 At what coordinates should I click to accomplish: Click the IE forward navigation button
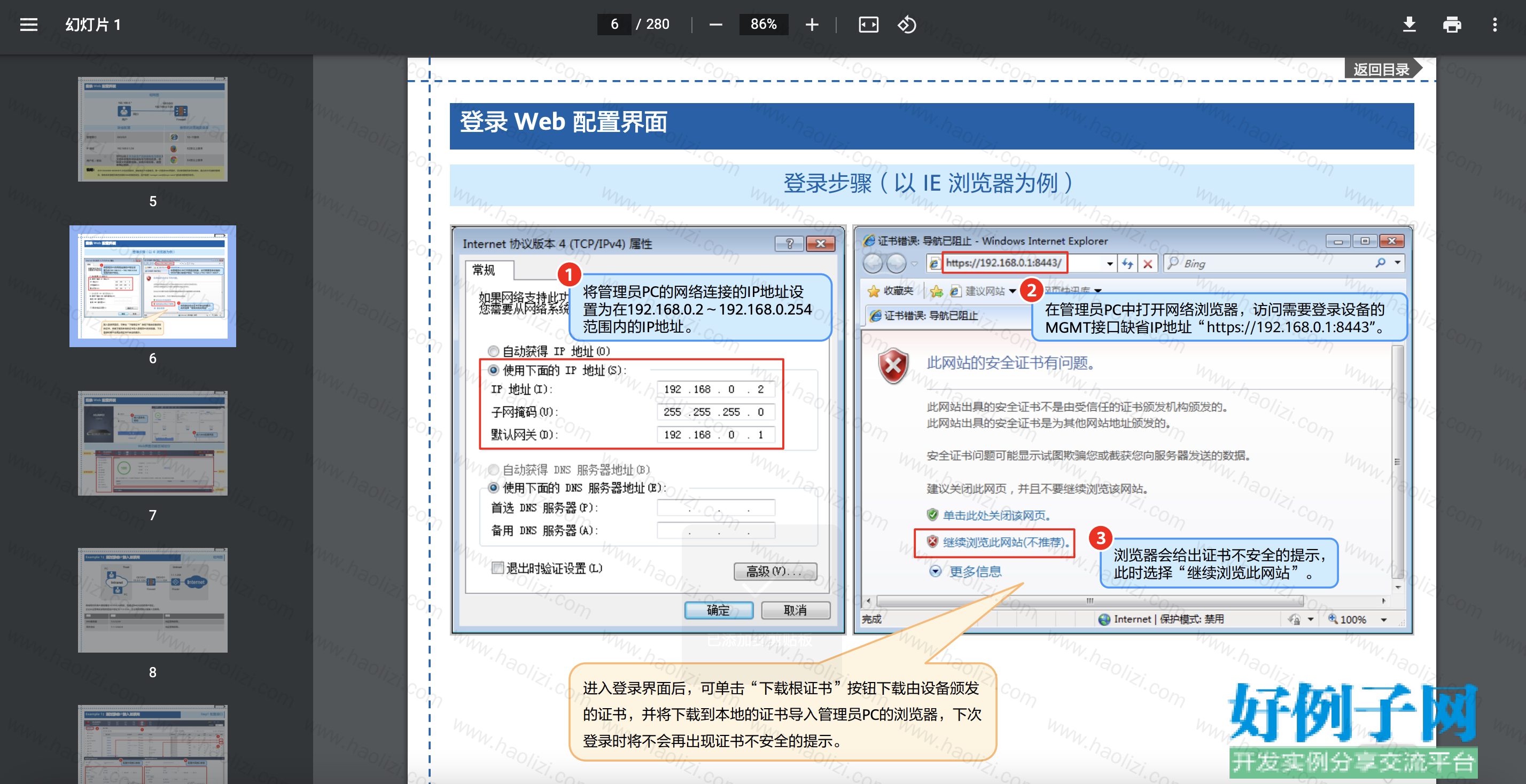point(897,263)
